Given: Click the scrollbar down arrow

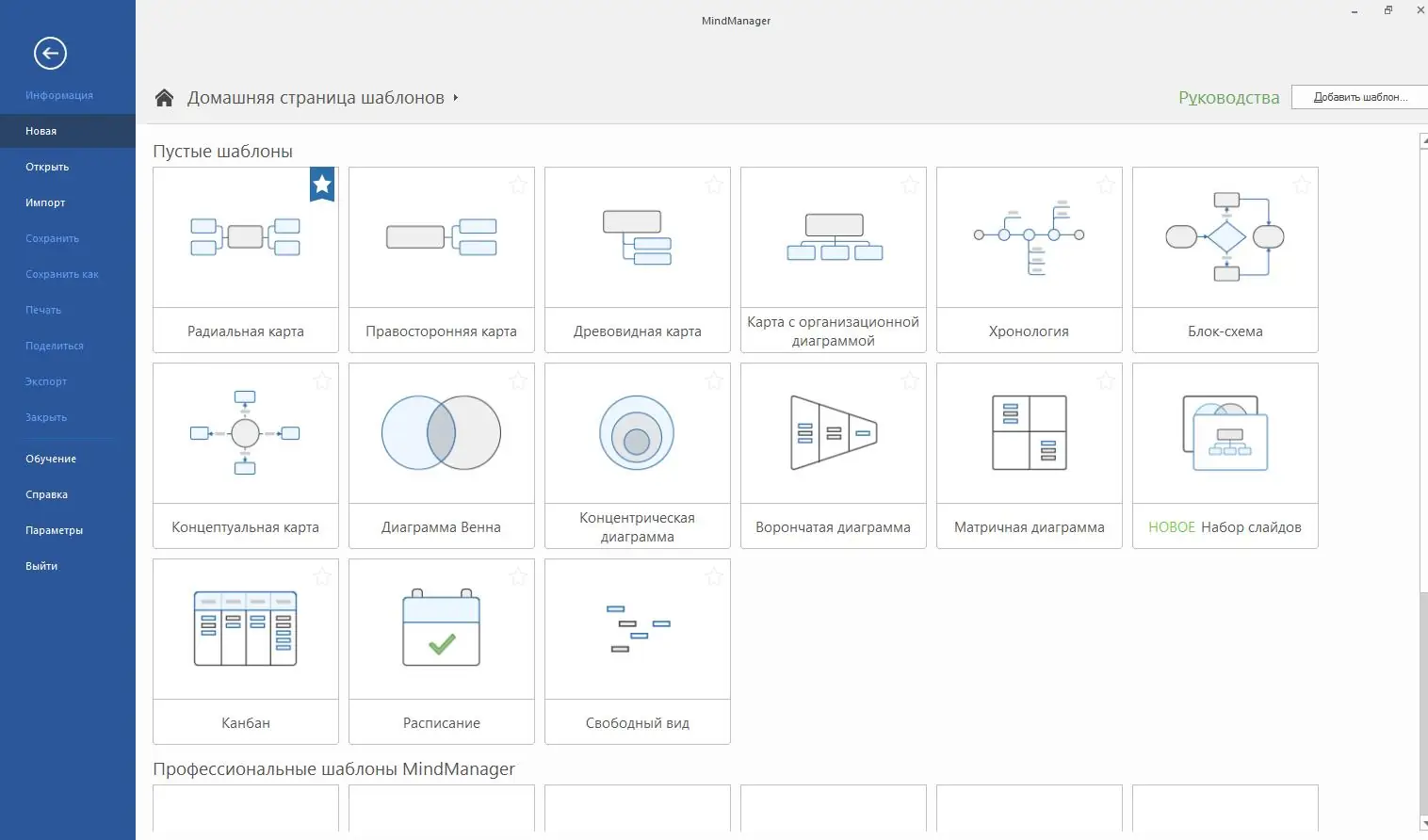Looking at the screenshot, I should [x=1423, y=824].
